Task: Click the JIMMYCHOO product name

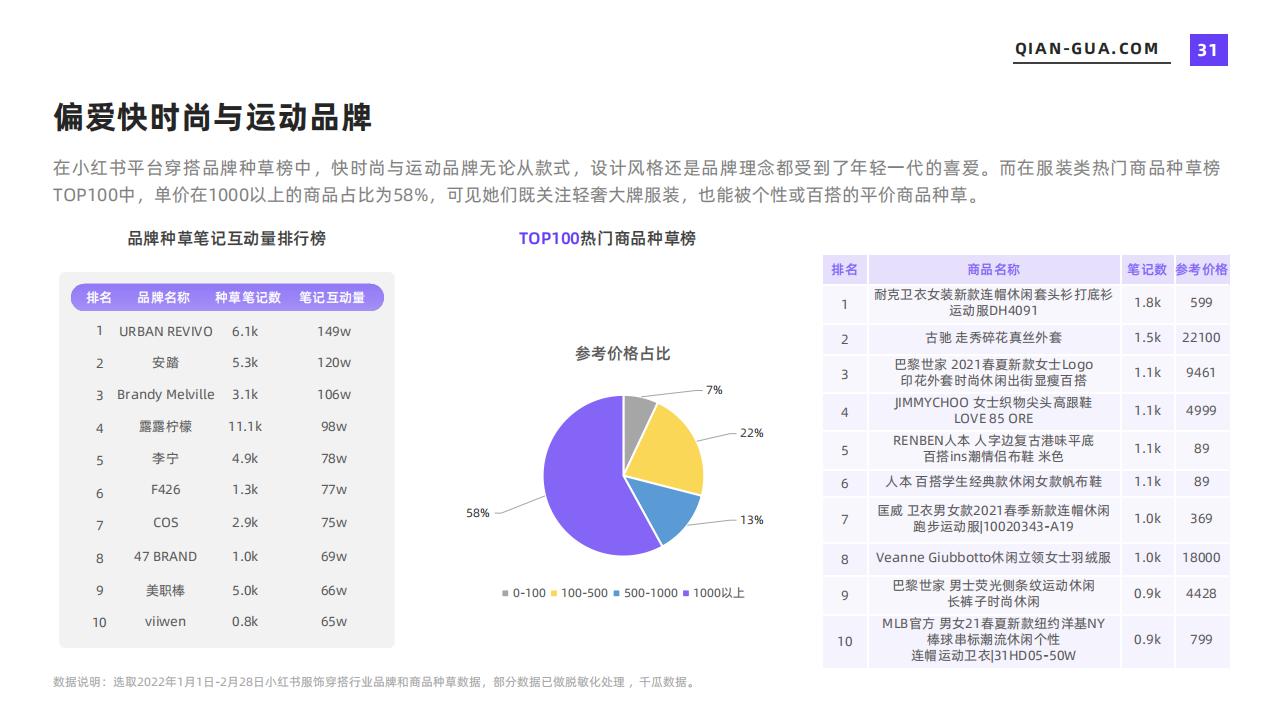Action: pos(993,410)
